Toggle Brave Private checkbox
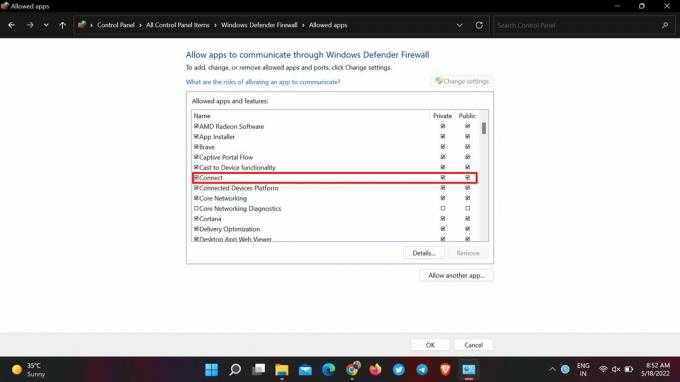This screenshot has width=680, height=382. tap(443, 147)
